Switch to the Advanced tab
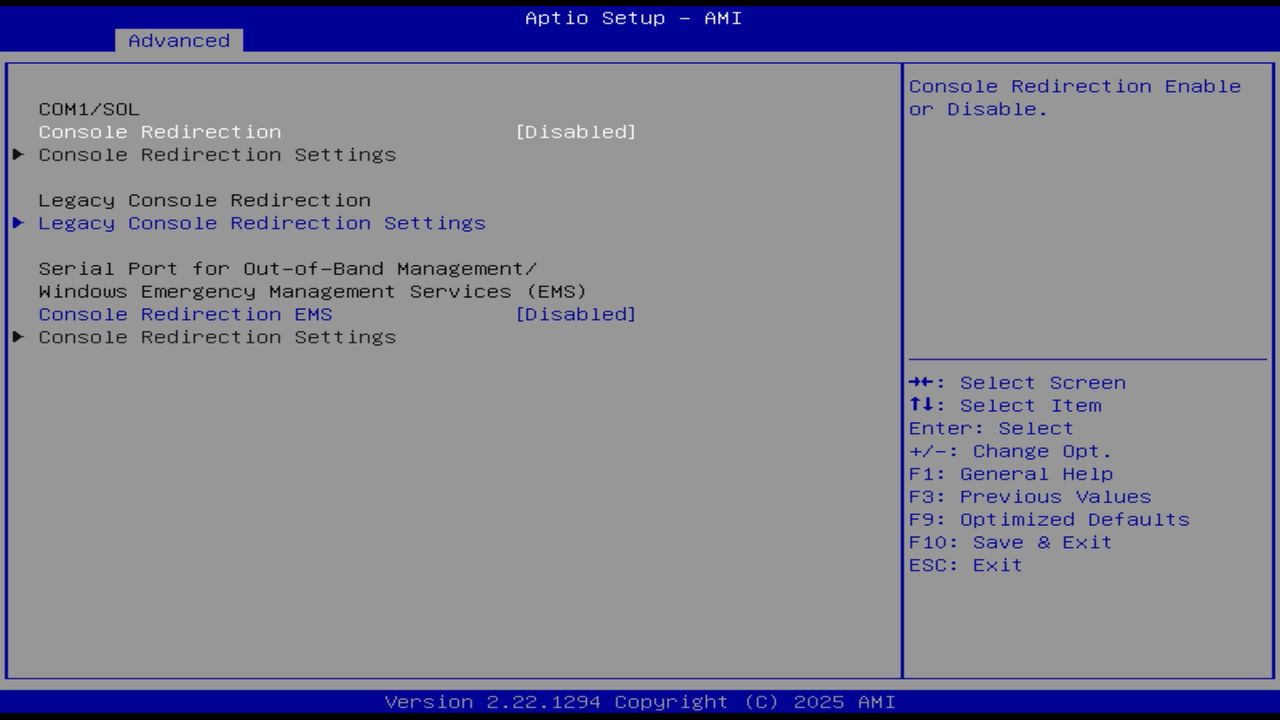The image size is (1280, 720). [x=178, y=41]
